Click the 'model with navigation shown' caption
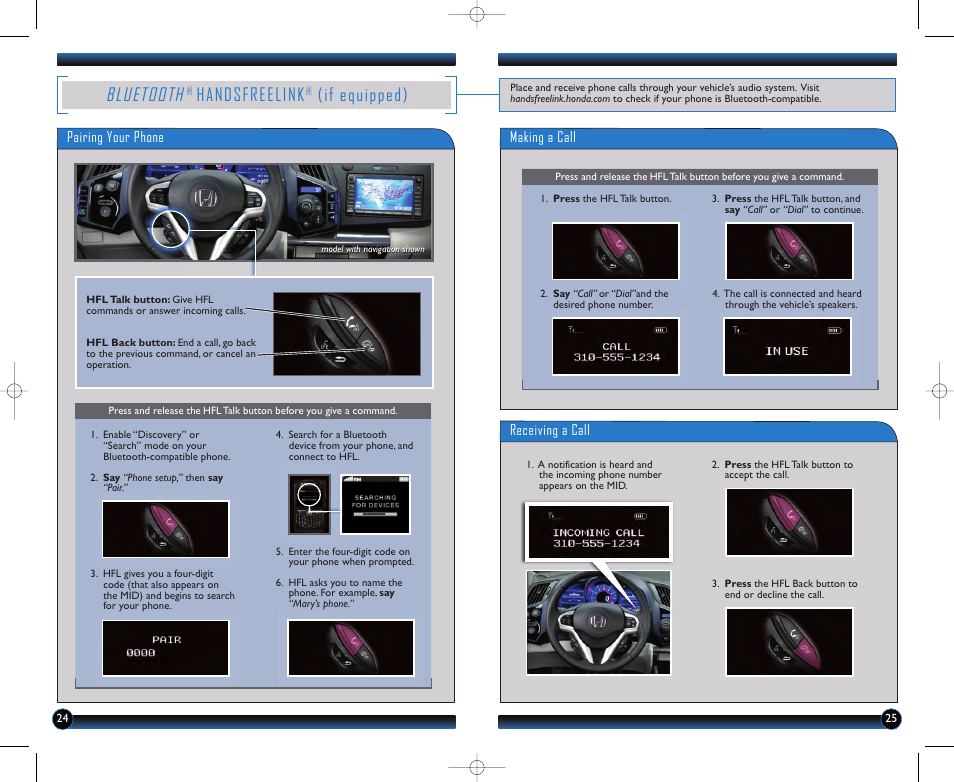The width and height of the screenshot is (954, 782). pyautogui.click(x=372, y=249)
